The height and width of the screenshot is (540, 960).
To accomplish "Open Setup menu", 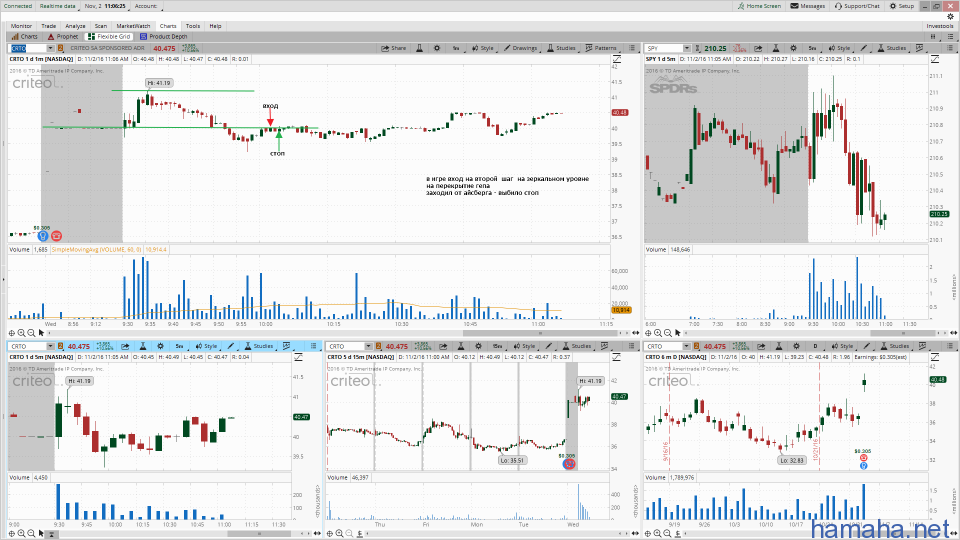I will tap(902, 6).
